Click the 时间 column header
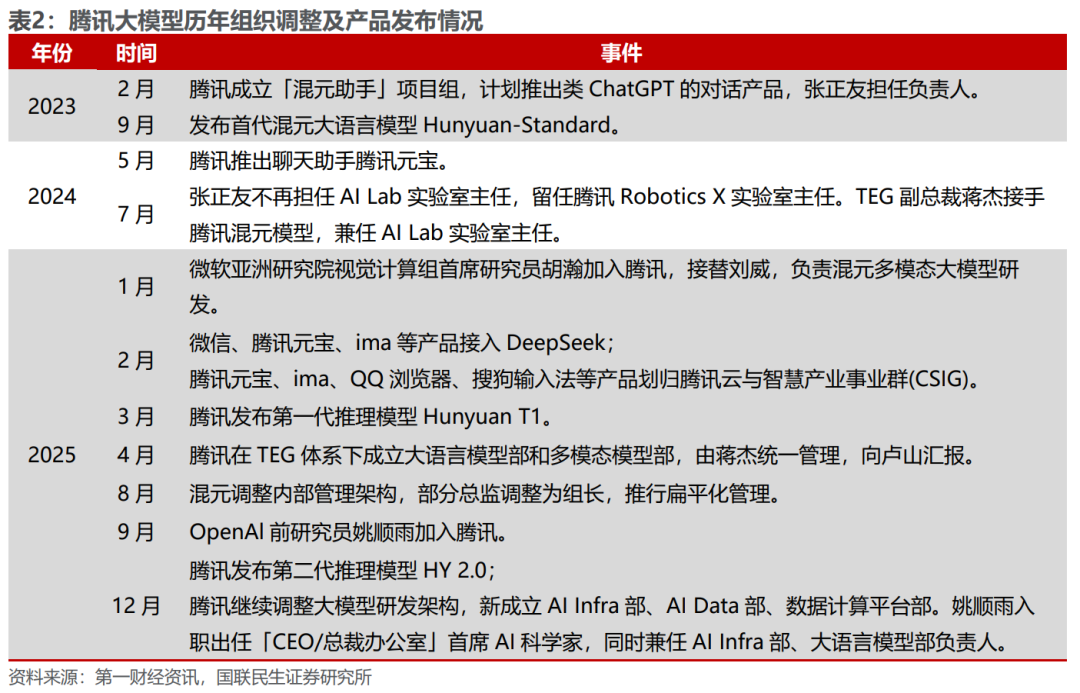The image size is (1080, 693). [x=136, y=54]
